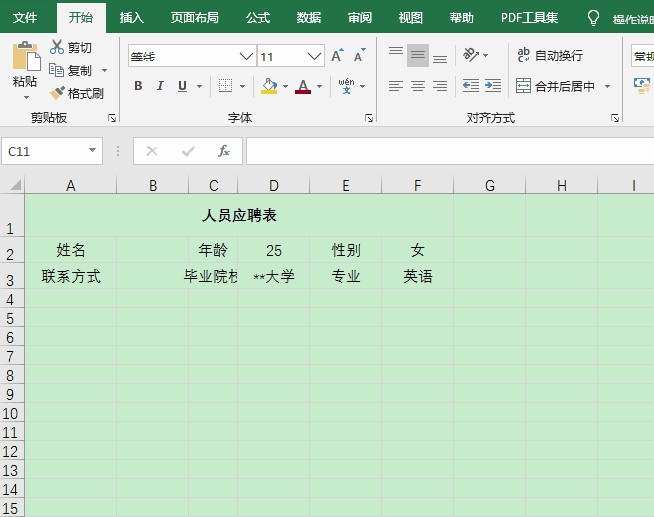Switch to 公式 Formulas tab
The image size is (654, 517).
258,18
